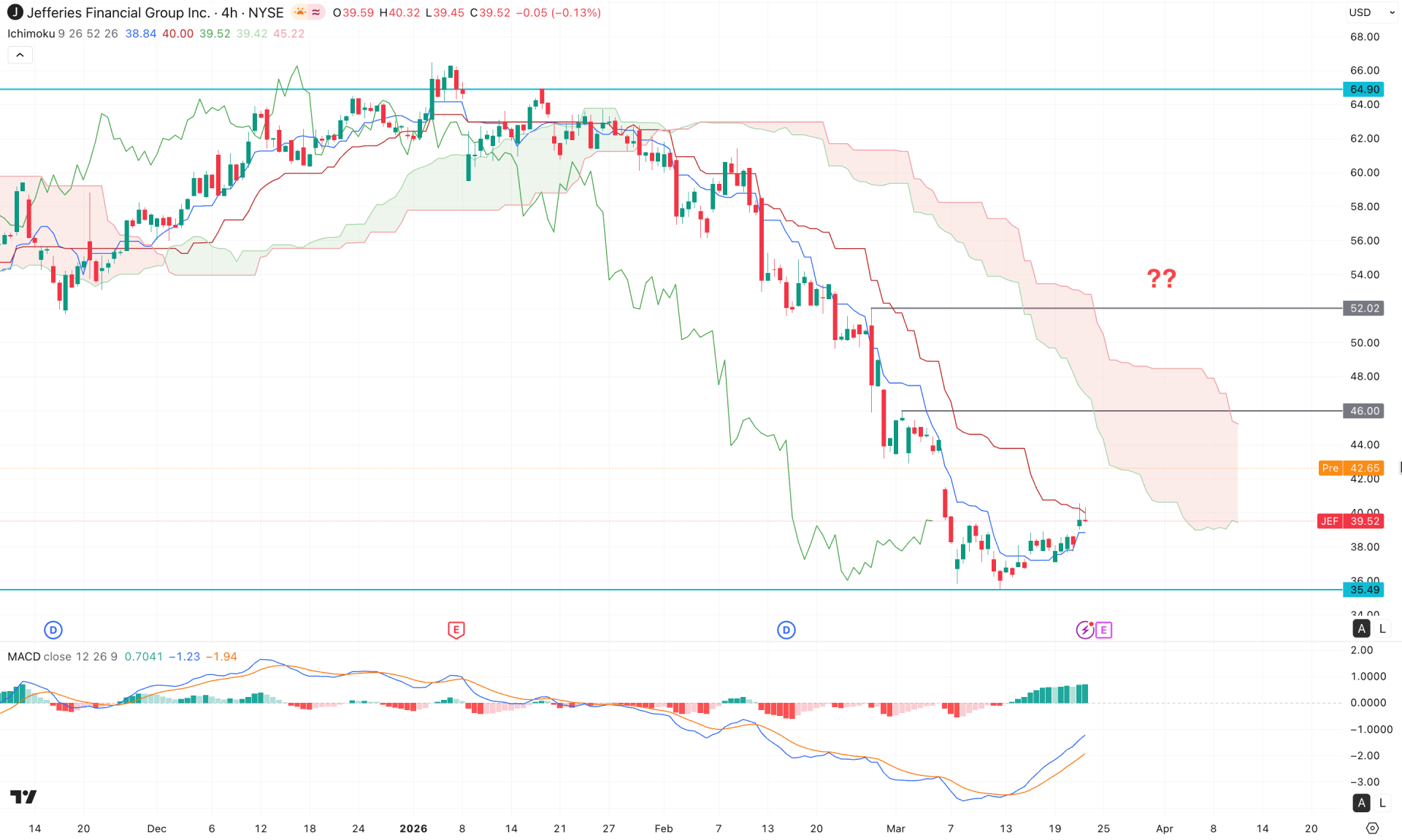
Task: Click the "52.02" horizontal level label
Action: pyautogui.click(x=1363, y=308)
